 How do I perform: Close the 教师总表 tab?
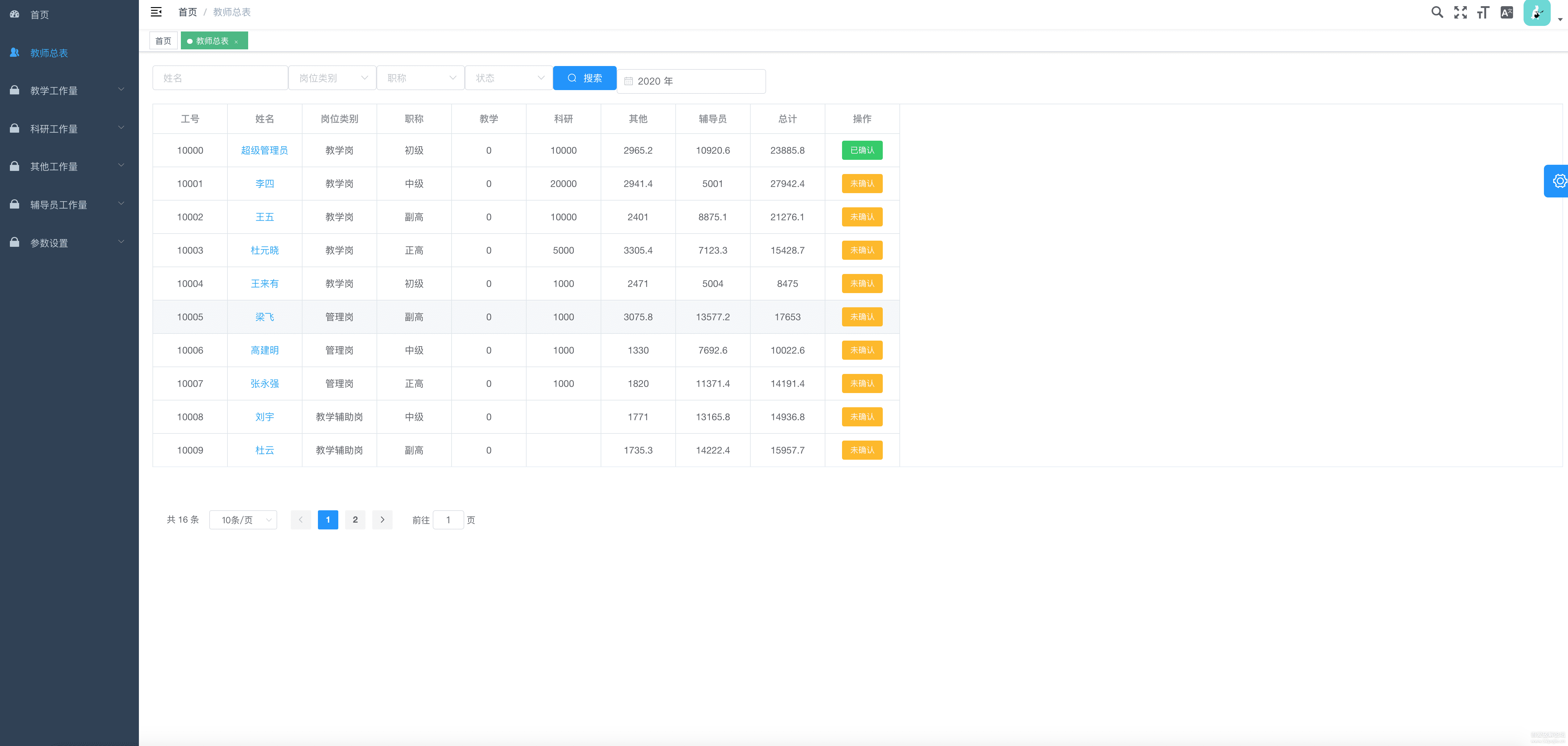tap(236, 42)
